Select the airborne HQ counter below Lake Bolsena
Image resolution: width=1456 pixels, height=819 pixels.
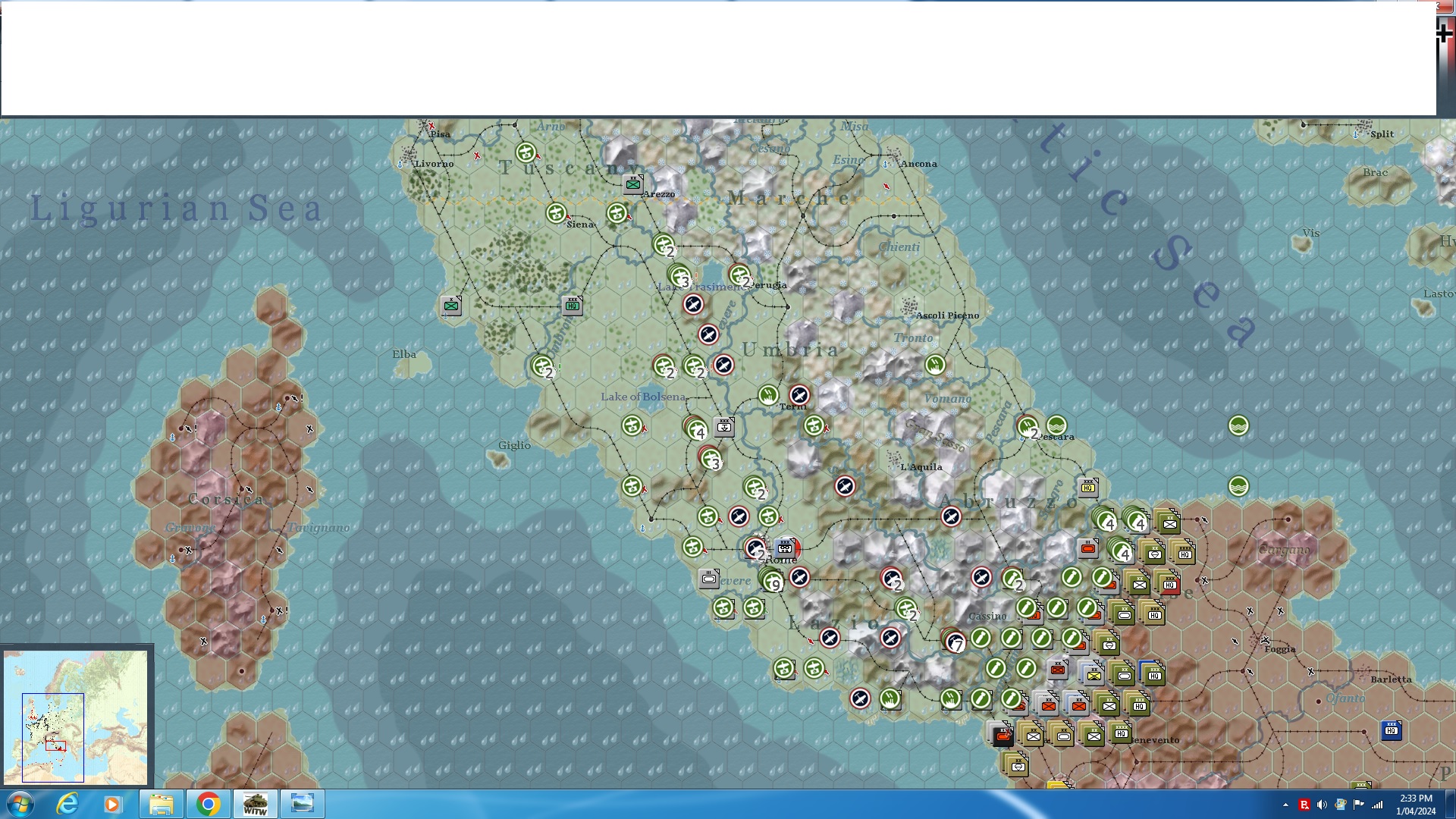point(724,426)
